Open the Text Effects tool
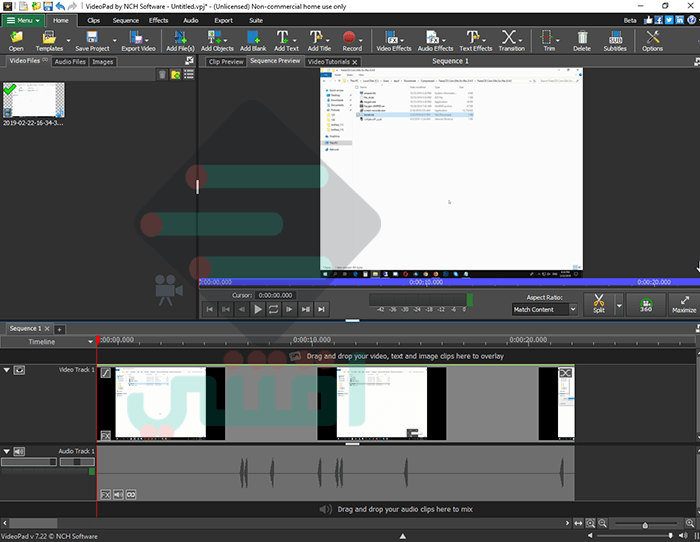The width and height of the screenshot is (700, 542). [x=475, y=41]
